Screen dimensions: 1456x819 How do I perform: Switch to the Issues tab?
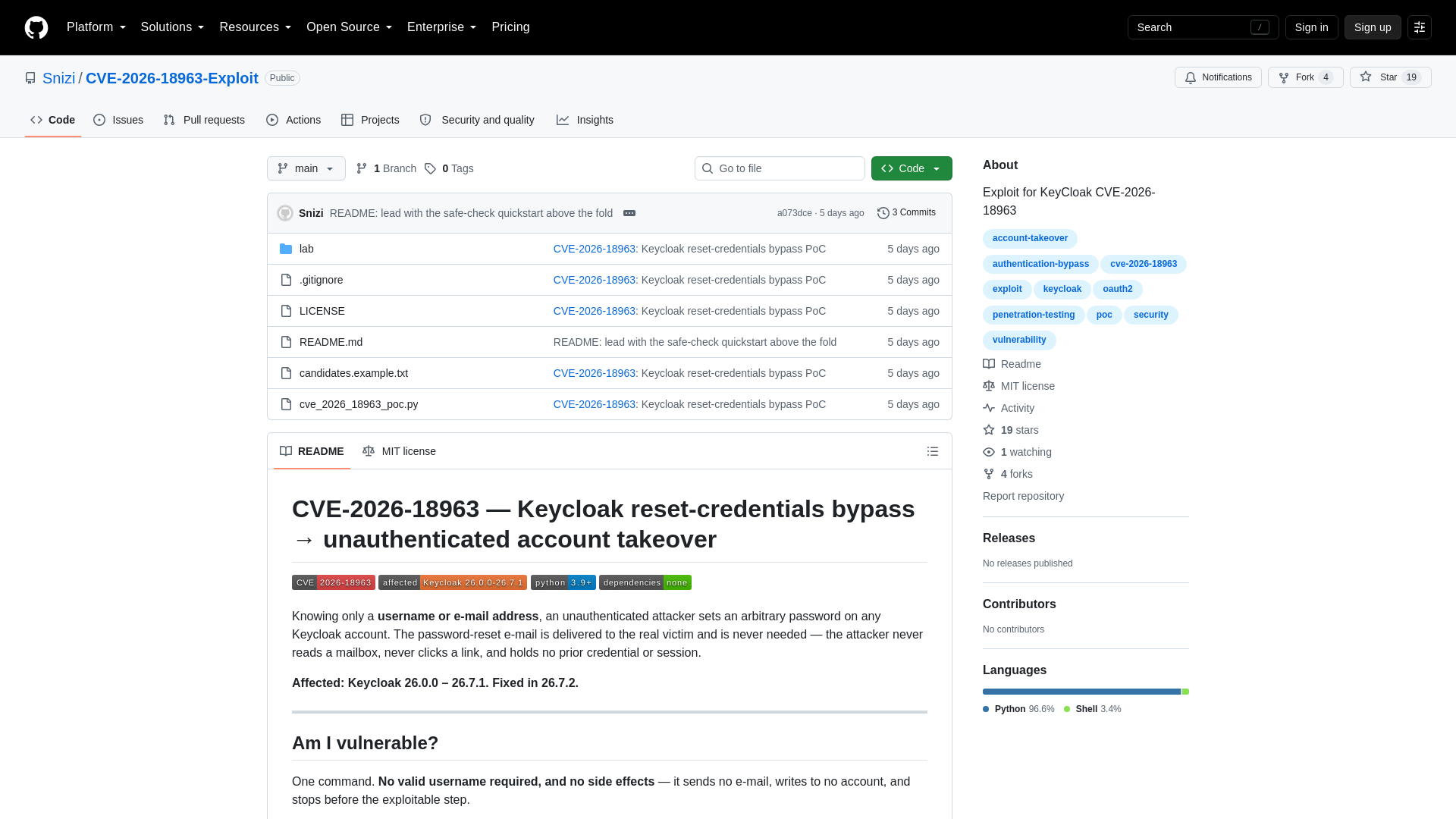118,120
